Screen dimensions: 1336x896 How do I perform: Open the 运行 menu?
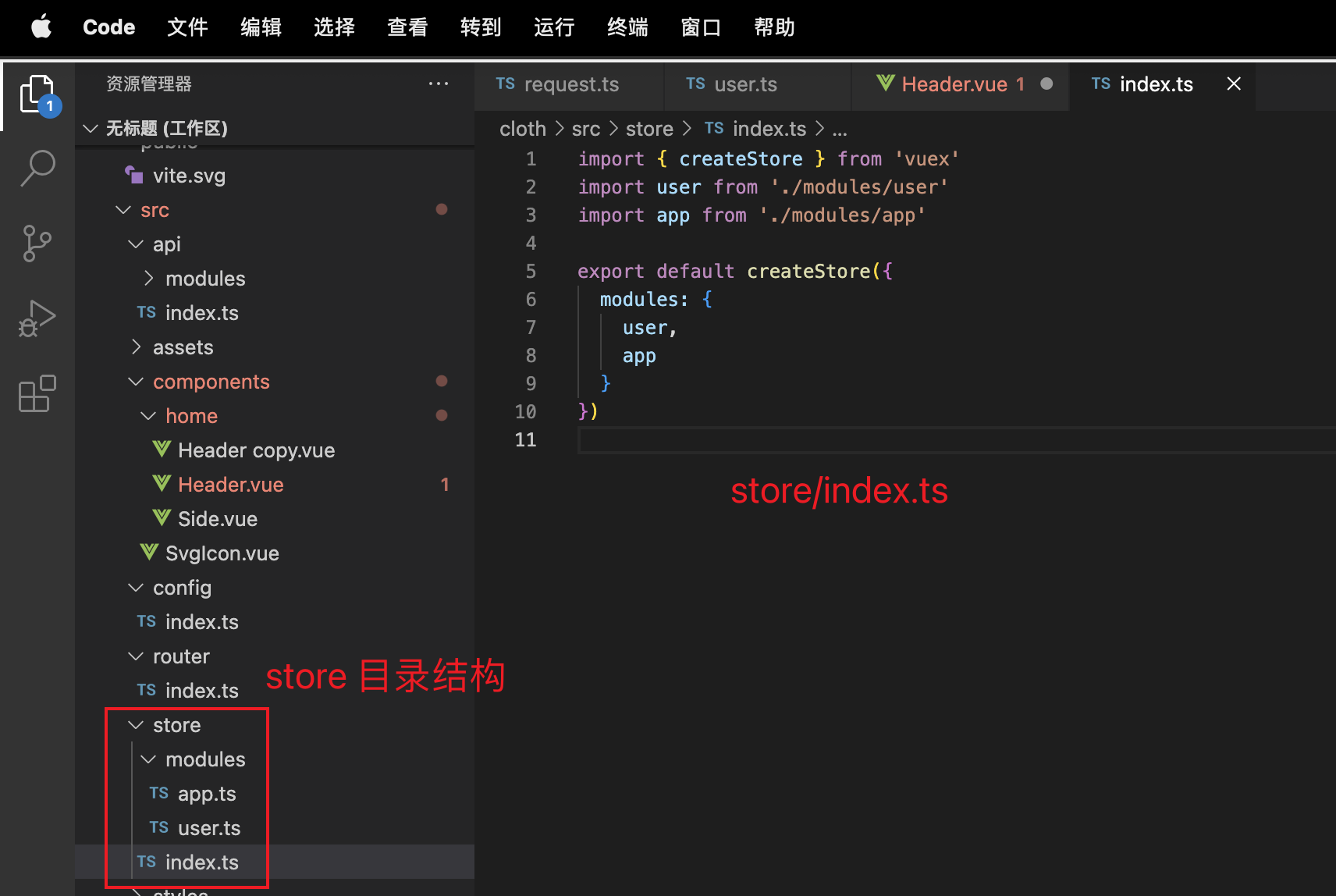coord(554,27)
